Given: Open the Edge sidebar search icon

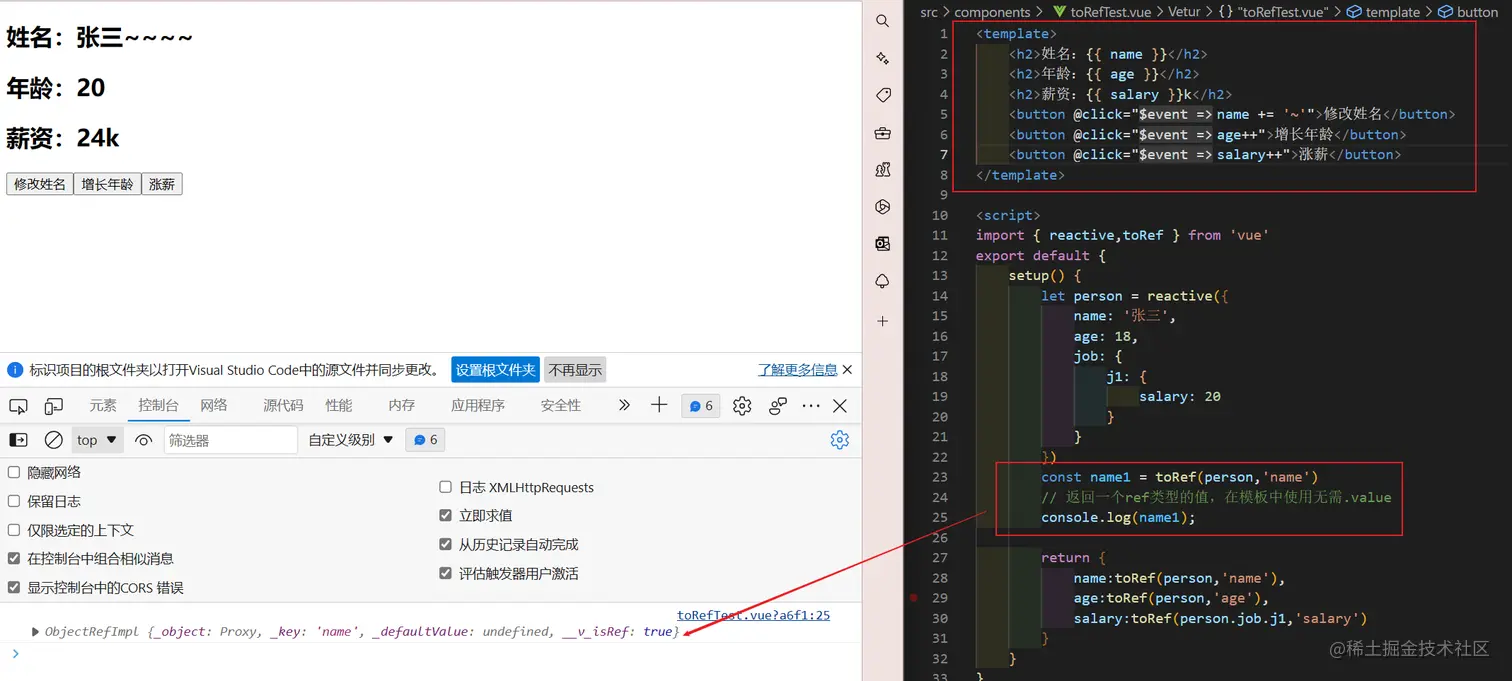Looking at the screenshot, I should pos(882,21).
